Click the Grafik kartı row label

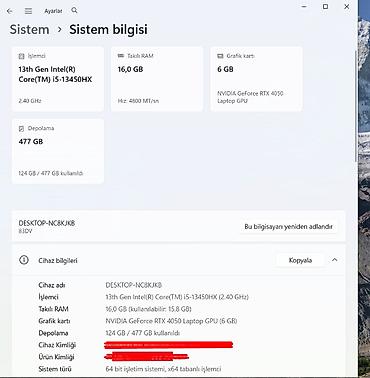[x=54, y=321]
